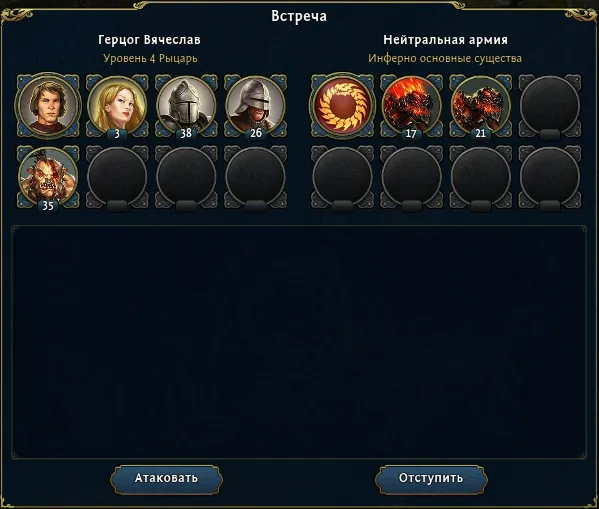This screenshot has height=509, width=599.
Task: Select the lava creature stack of 21
Action: point(481,105)
